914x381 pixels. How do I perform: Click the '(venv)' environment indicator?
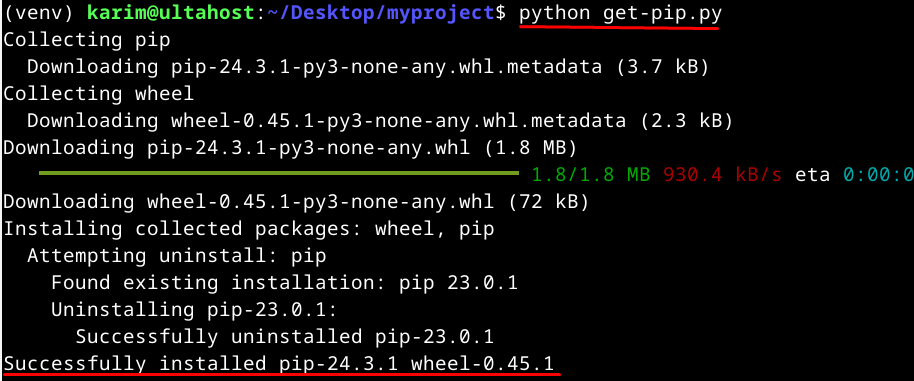[x=39, y=14]
